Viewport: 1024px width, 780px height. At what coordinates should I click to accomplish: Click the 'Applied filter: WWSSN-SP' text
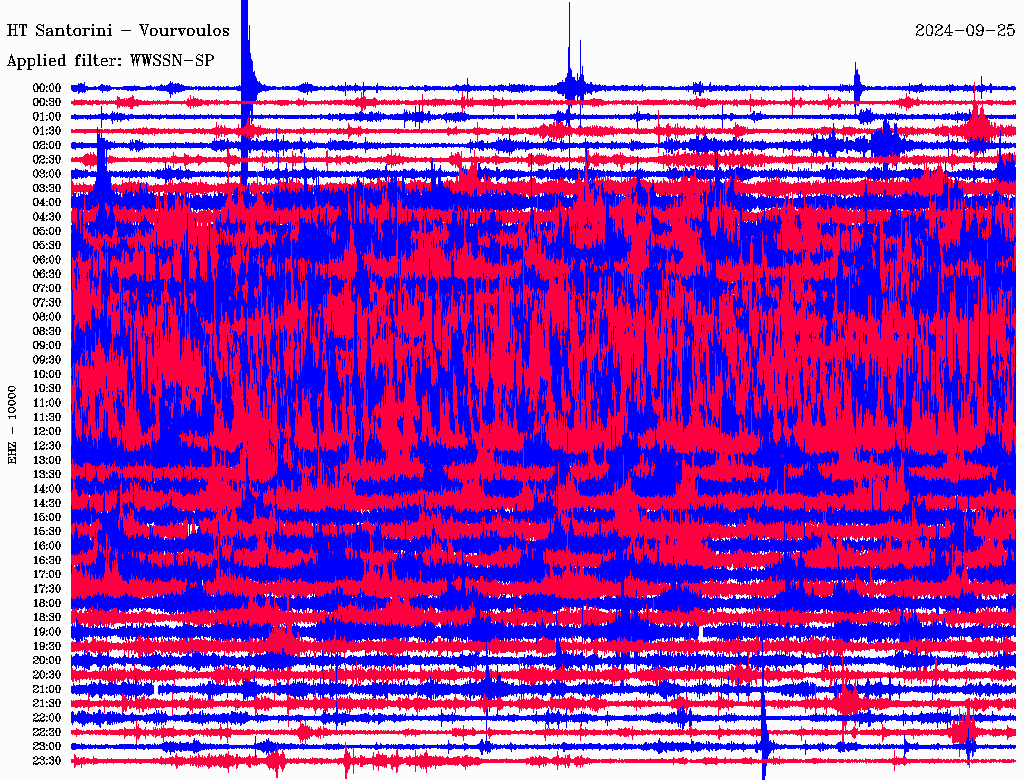pyautogui.click(x=110, y=61)
